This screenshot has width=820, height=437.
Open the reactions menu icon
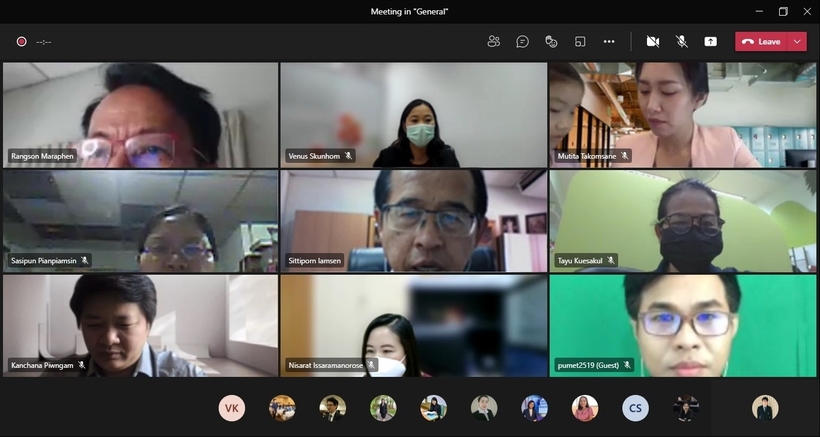551,42
